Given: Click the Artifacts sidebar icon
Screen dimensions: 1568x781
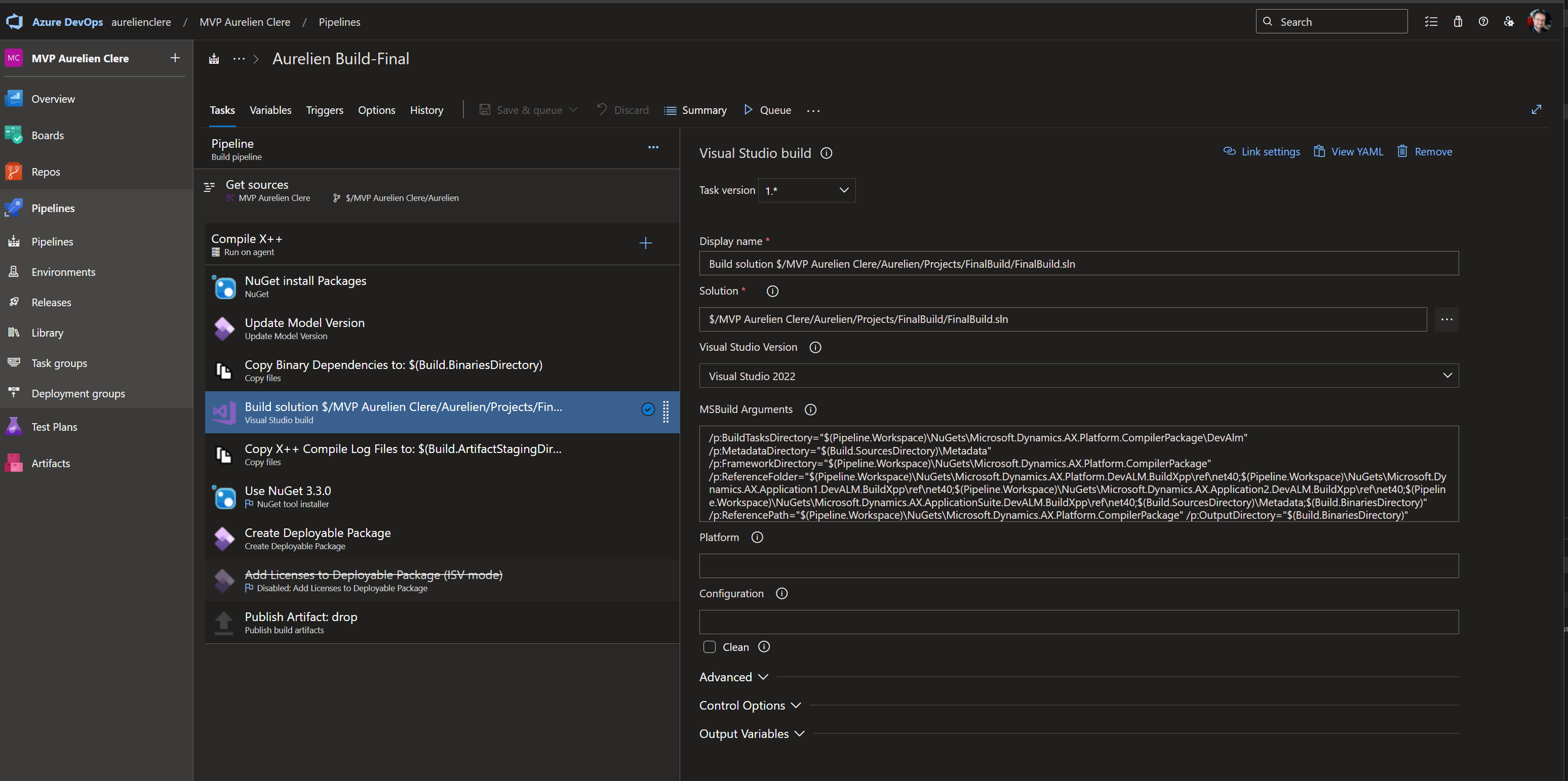Looking at the screenshot, I should [x=14, y=463].
